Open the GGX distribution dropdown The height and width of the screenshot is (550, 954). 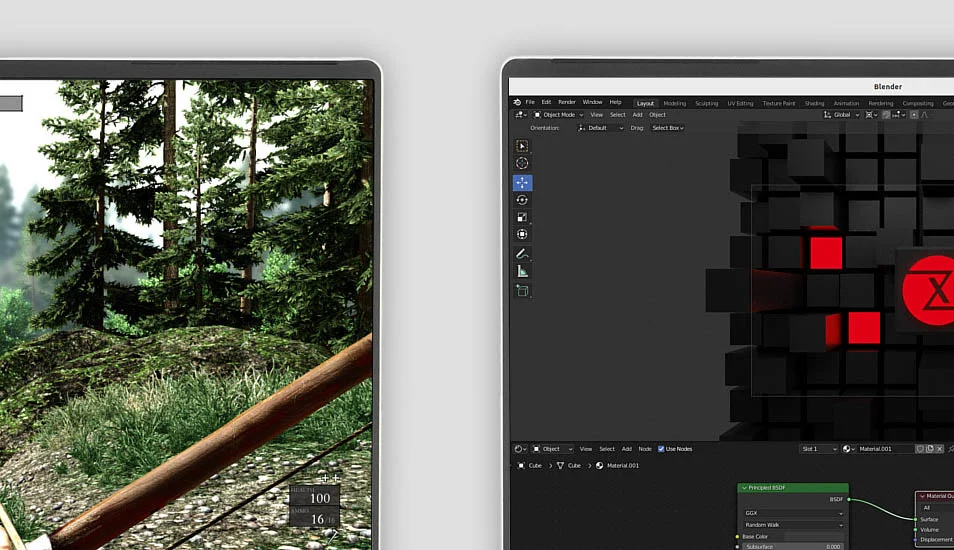click(x=793, y=513)
